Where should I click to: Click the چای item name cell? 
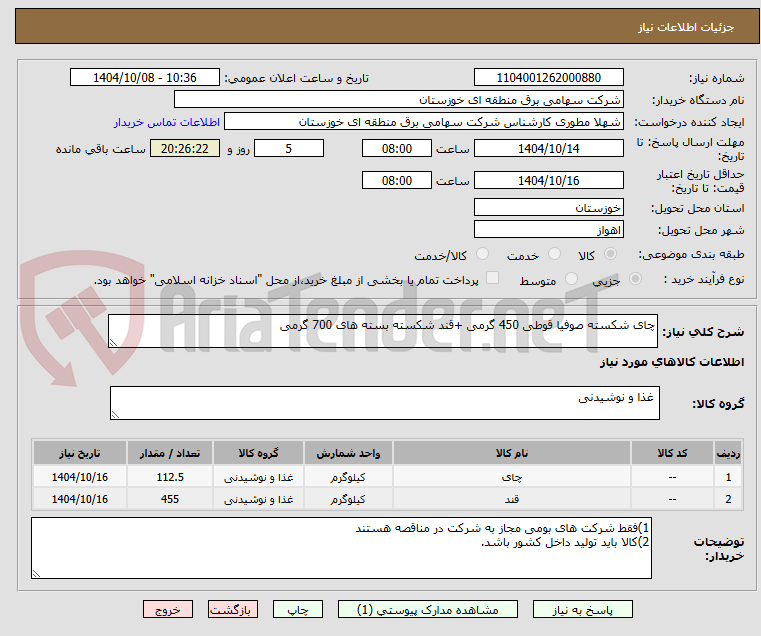pyautogui.click(x=512, y=477)
